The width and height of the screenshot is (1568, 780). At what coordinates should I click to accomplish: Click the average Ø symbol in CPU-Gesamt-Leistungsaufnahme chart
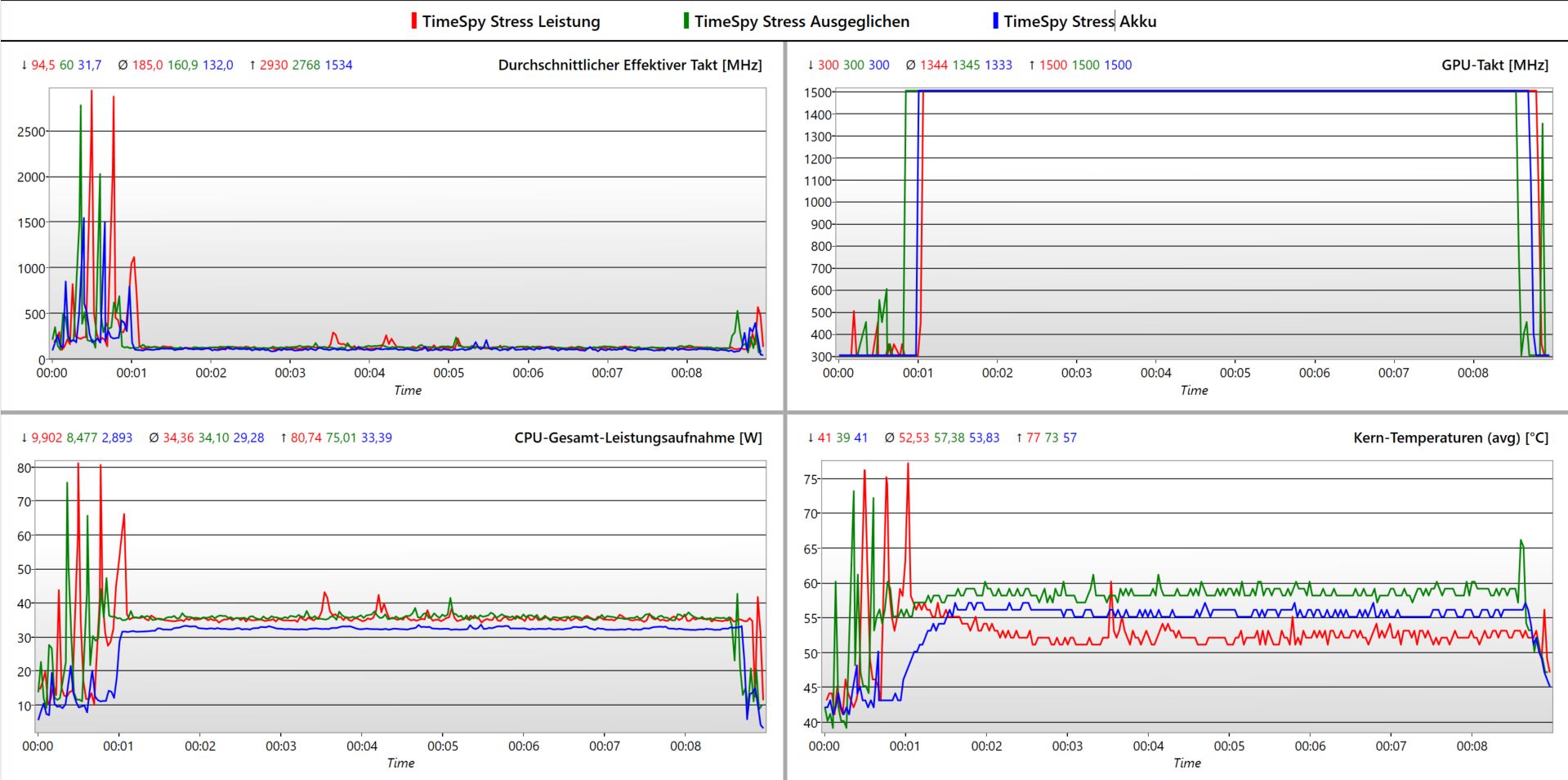[154, 438]
